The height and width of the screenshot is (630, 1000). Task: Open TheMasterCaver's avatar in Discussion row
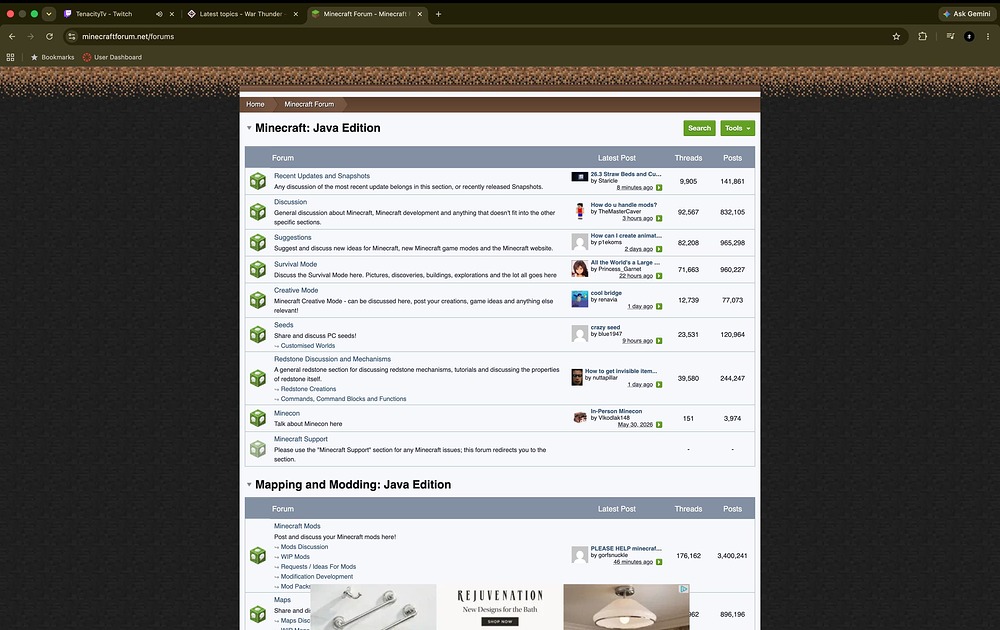(580, 211)
